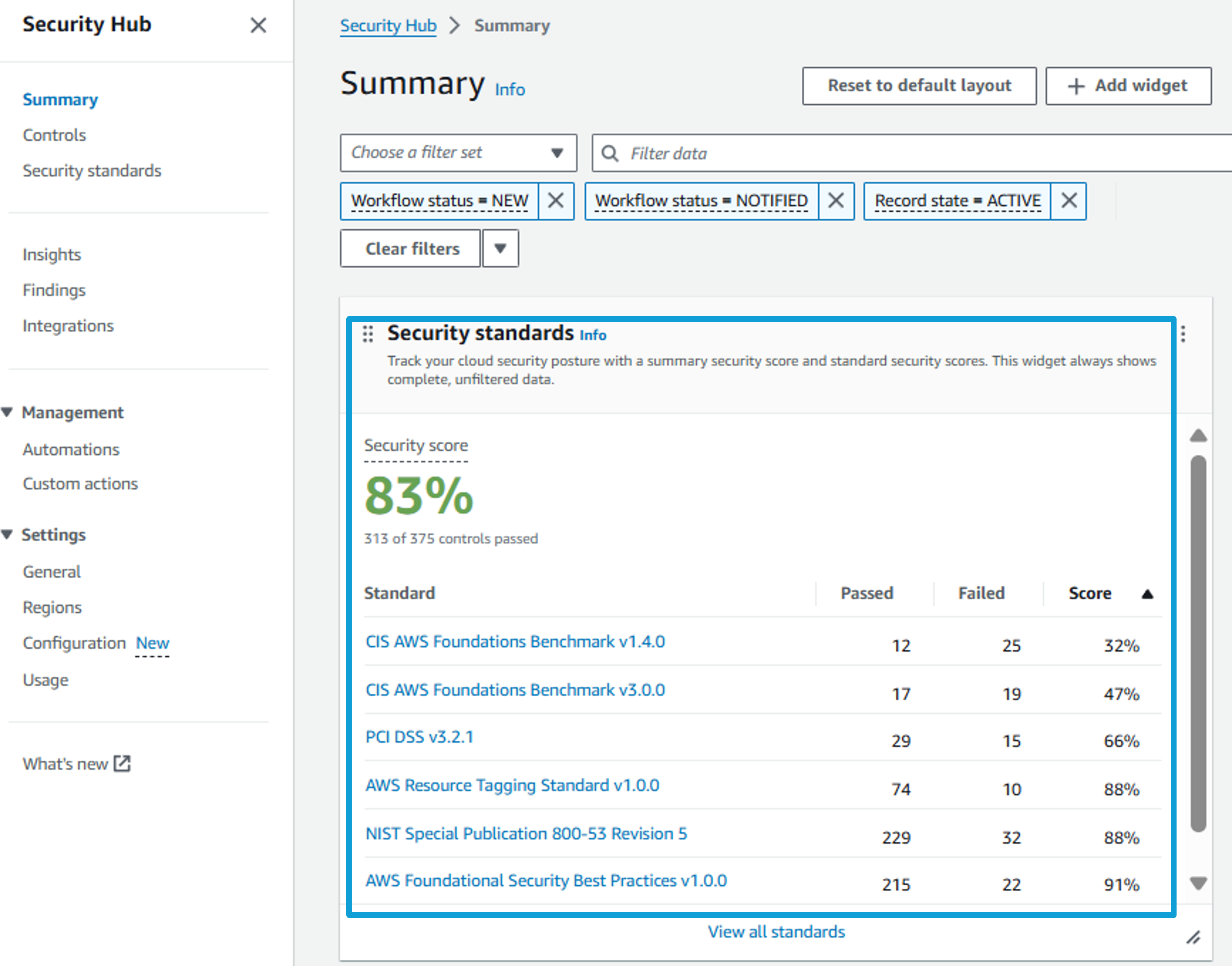Viewport: 1232px width, 966px height.
Task: Click Reset to default layout
Action: pyautogui.click(x=919, y=86)
